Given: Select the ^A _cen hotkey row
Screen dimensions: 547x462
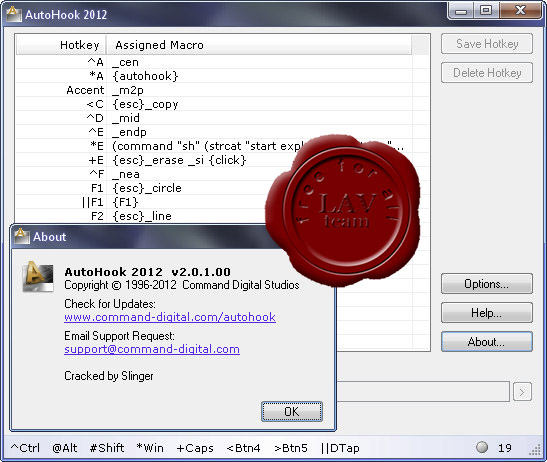Looking at the screenshot, I should (x=223, y=62).
